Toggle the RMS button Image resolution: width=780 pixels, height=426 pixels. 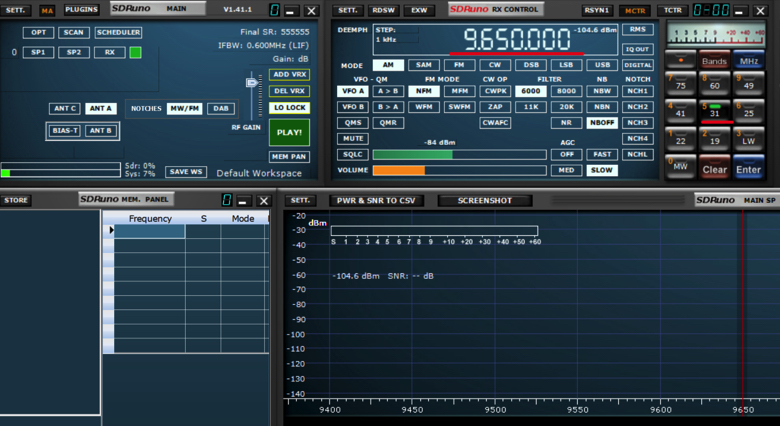638,29
